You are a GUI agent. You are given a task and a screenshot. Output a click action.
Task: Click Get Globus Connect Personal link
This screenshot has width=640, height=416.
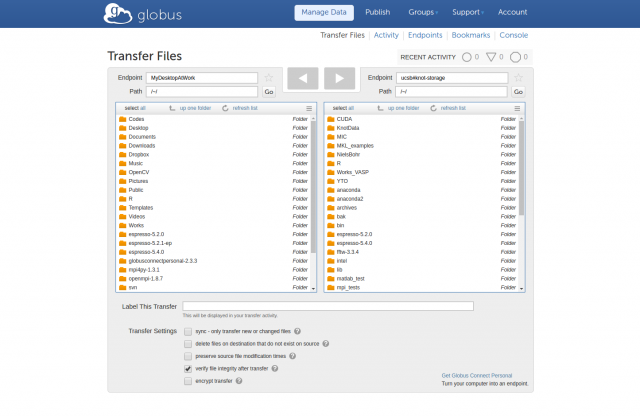click(477, 376)
